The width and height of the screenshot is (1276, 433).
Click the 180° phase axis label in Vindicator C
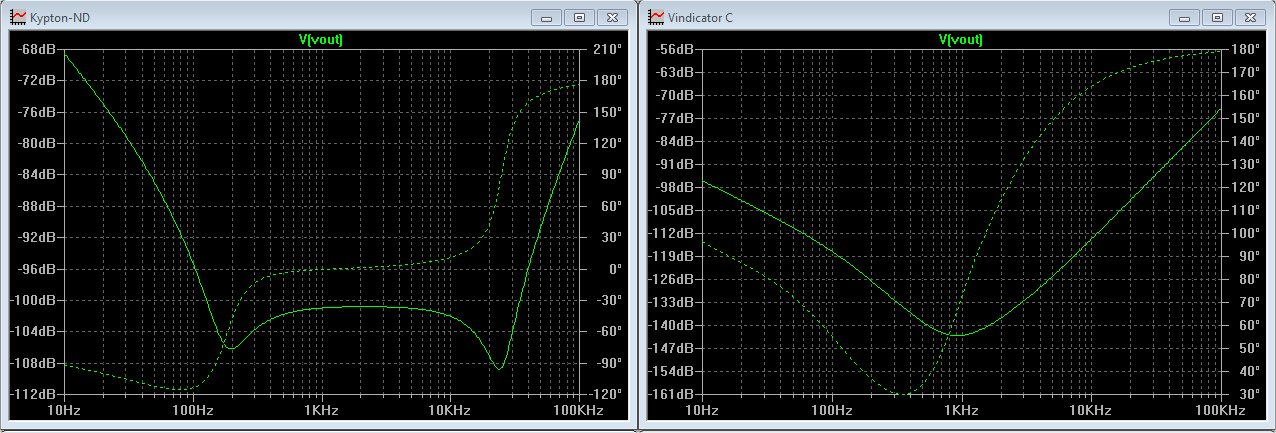coord(1246,49)
